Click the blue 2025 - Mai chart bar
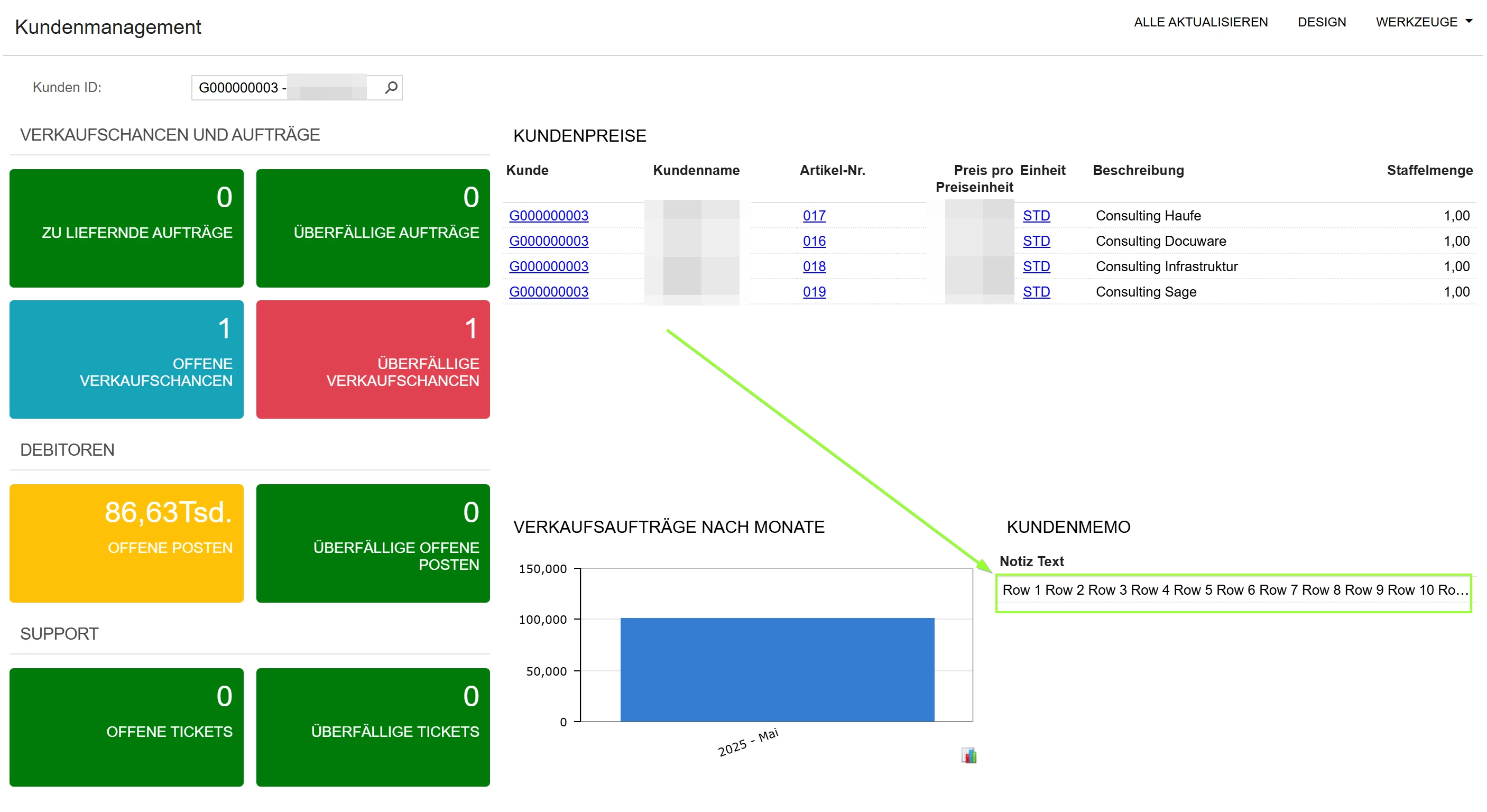Screen dimensions: 1487x812 (777, 669)
